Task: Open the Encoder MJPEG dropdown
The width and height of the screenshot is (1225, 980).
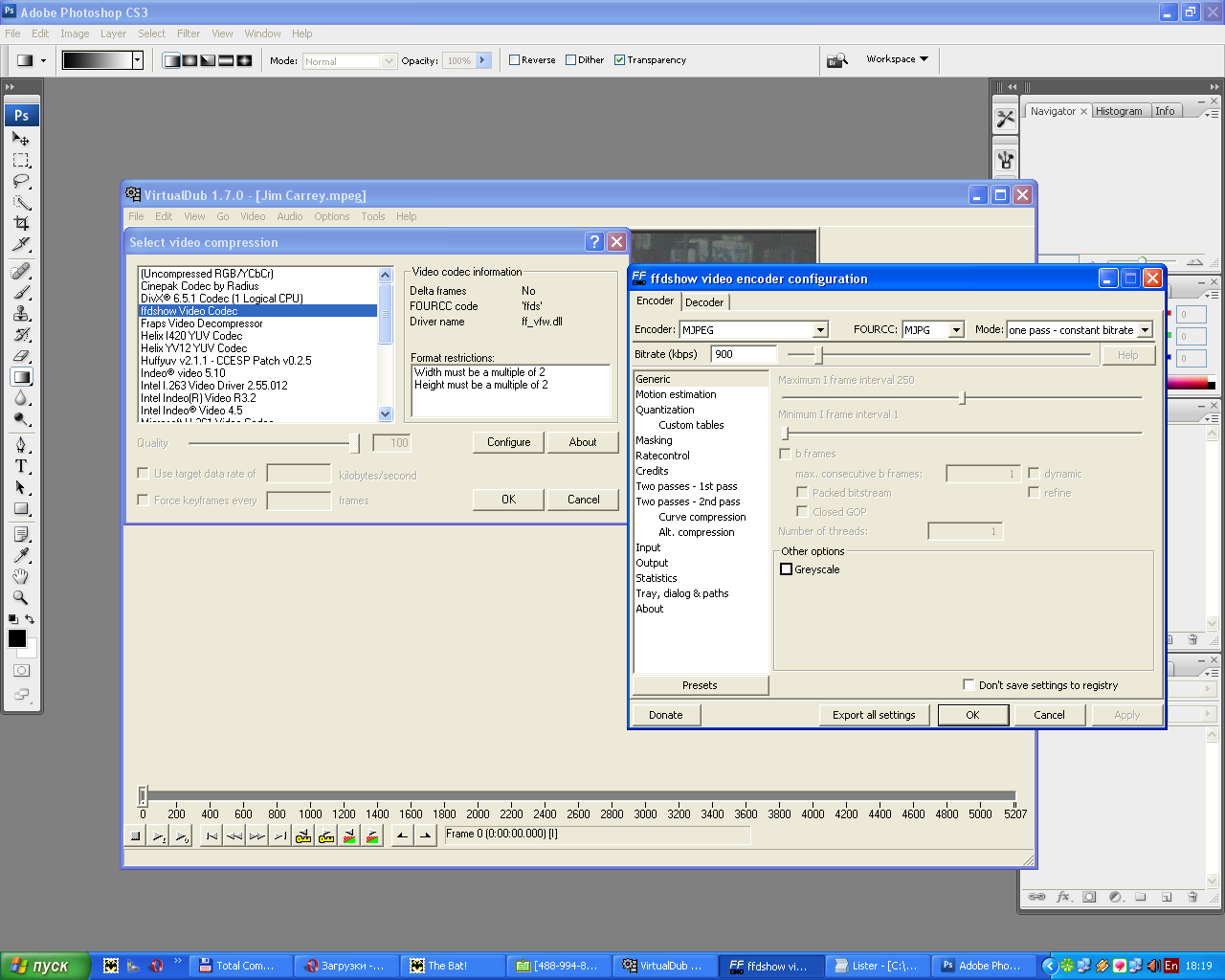Action: tap(820, 330)
